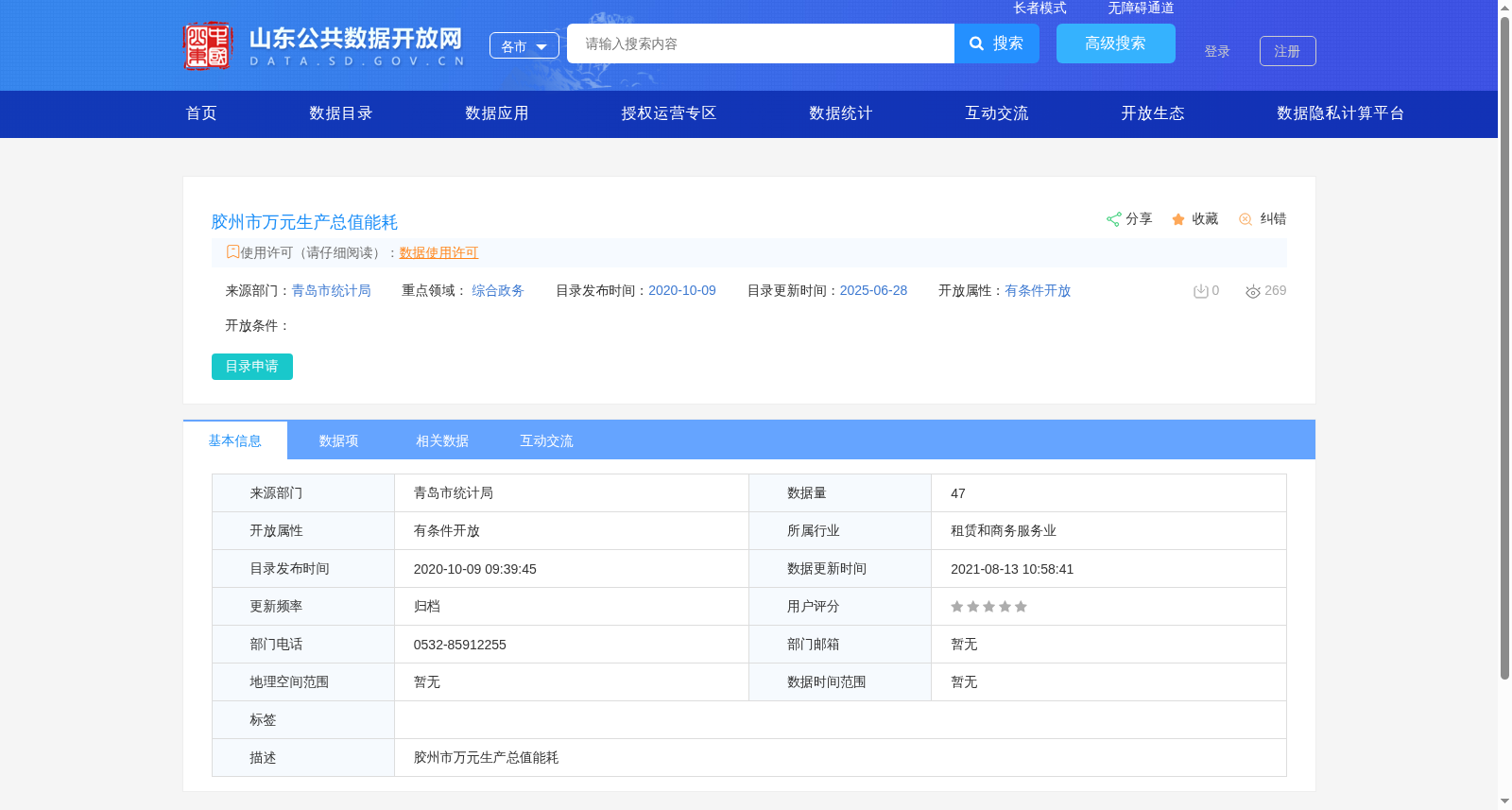This screenshot has height=810, width=1512.
Task: Click the download count icon
Action: point(1200,291)
